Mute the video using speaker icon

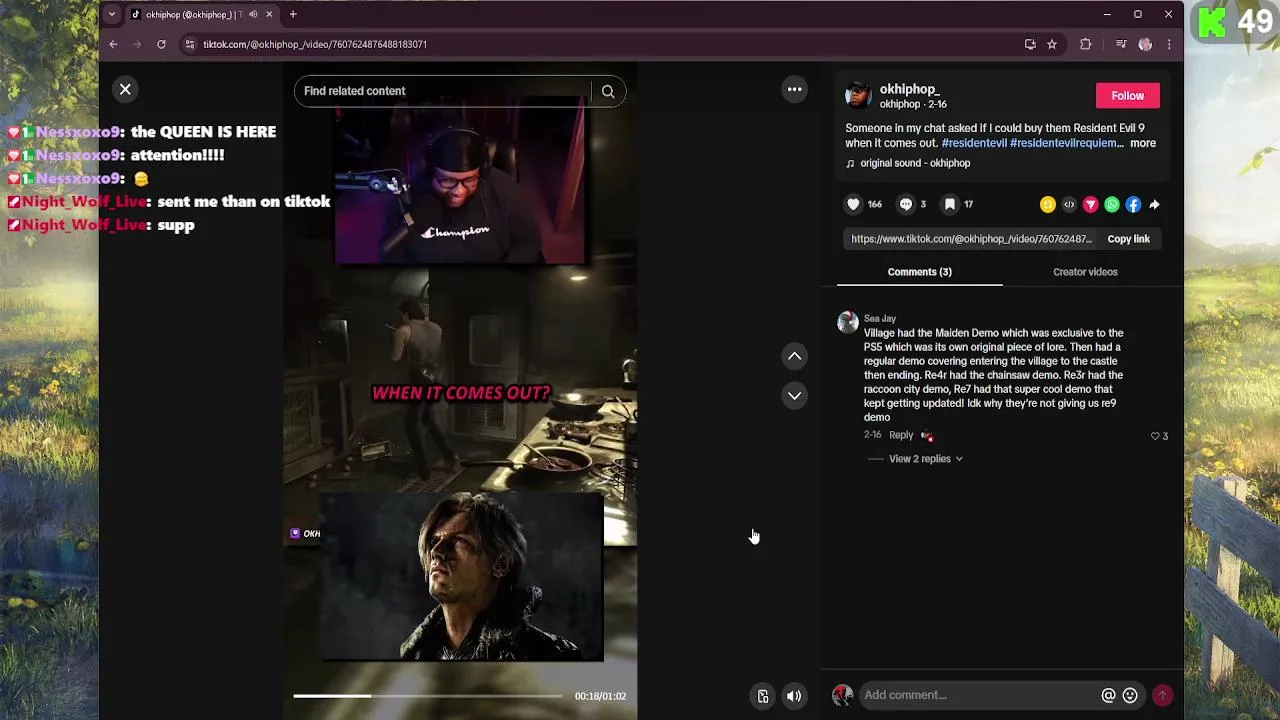click(x=793, y=696)
